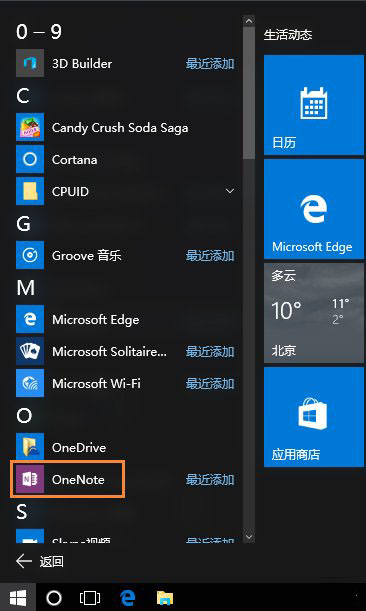Click the app list scroll down arrow
Screen dimensions: 366x611
[x=249, y=537]
